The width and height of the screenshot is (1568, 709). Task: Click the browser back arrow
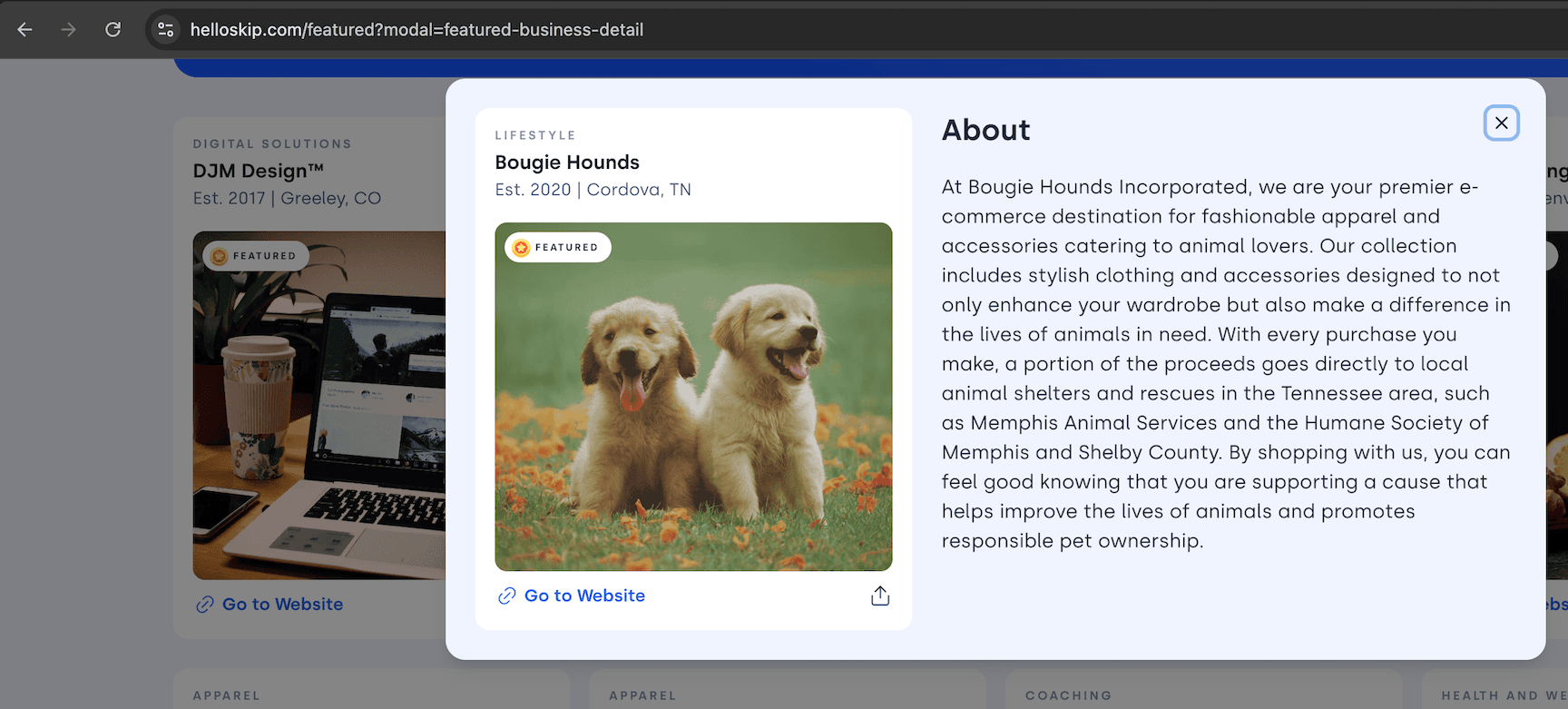[x=24, y=30]
